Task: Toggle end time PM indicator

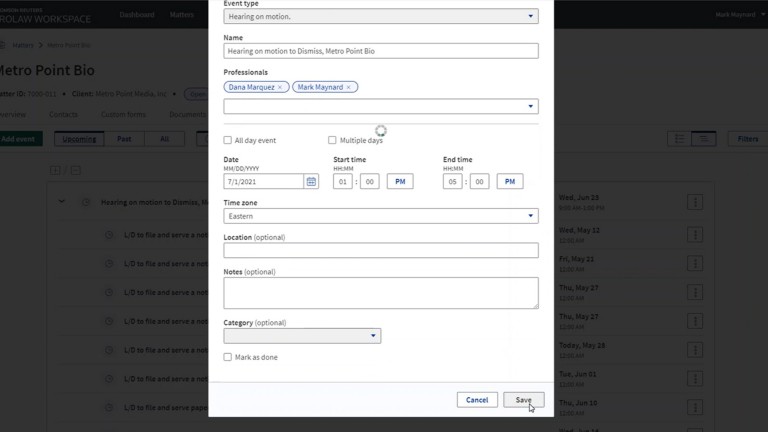Action: click(510, 182)
